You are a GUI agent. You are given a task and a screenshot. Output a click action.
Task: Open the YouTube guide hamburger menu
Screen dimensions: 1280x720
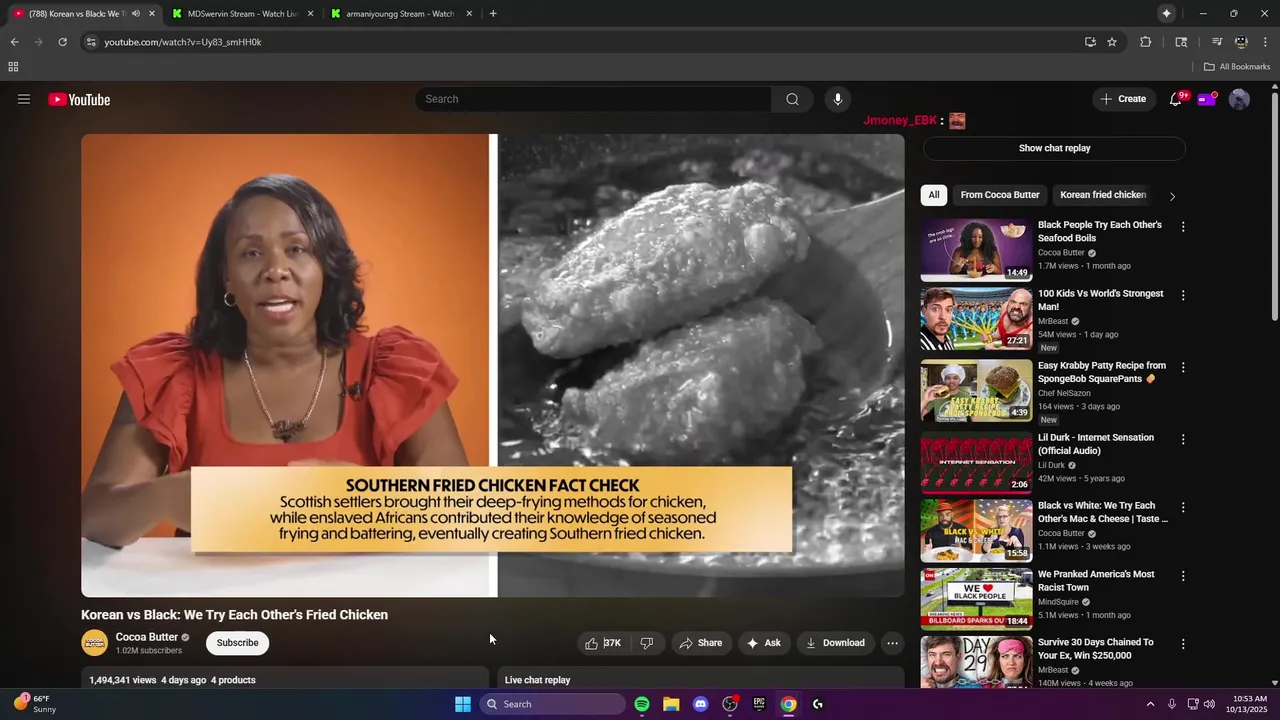tap(24, 99)
